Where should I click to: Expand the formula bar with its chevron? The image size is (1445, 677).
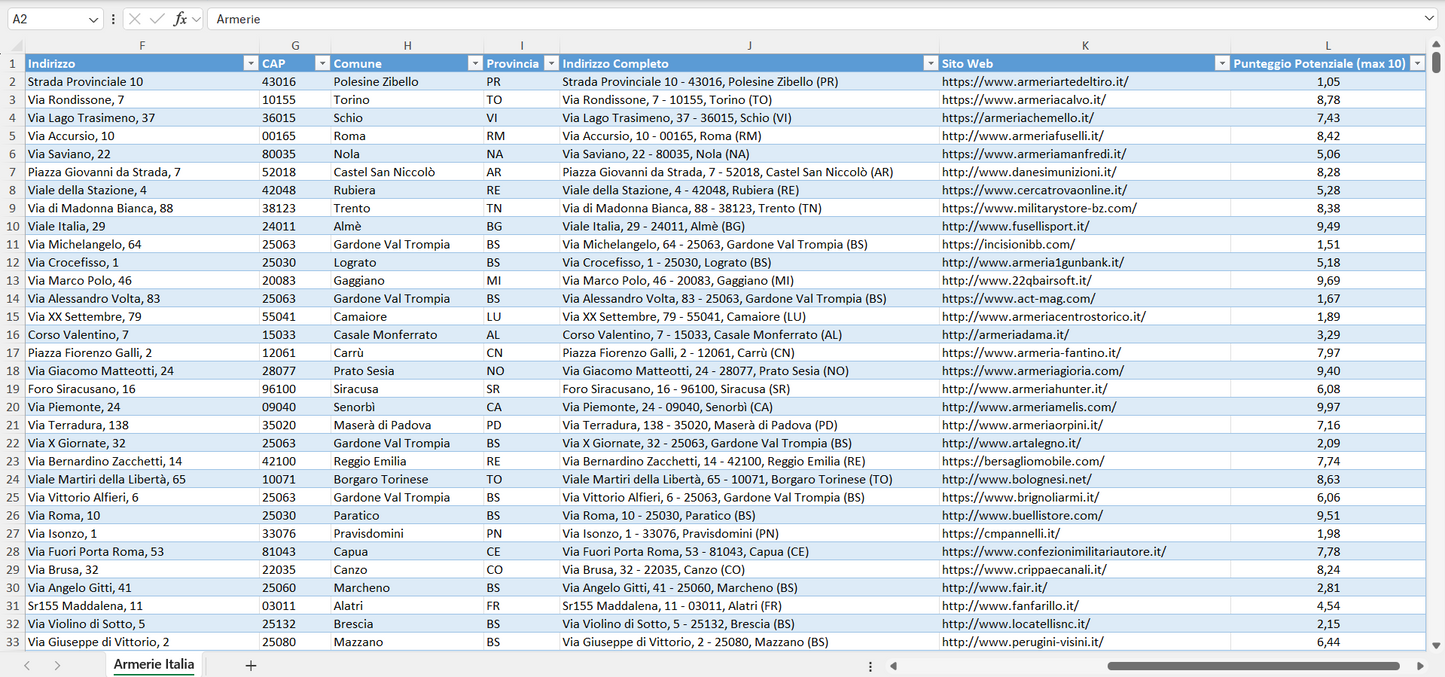[x=195, y=18]
